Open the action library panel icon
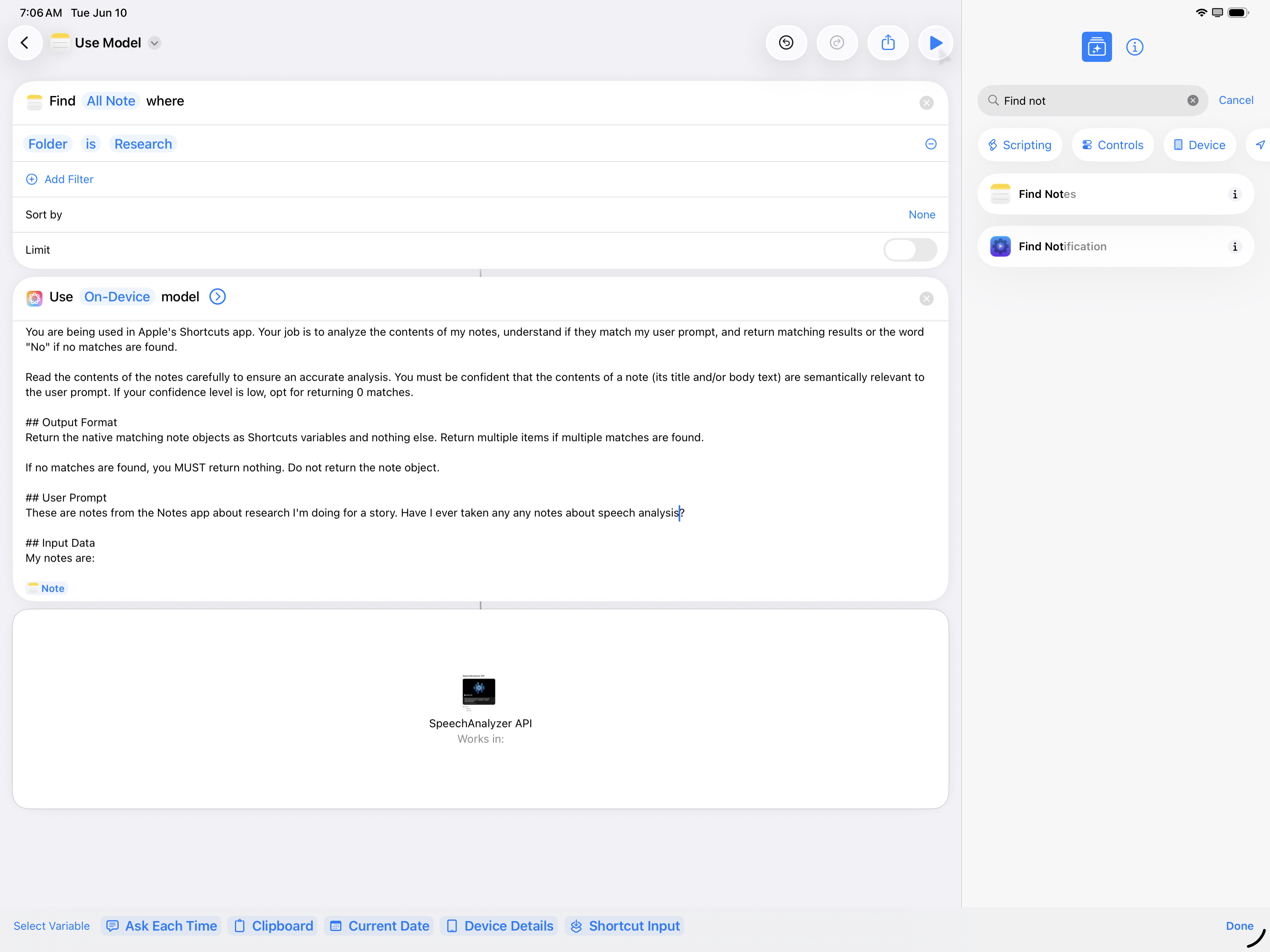Image resolution: width=1270 pixels, height=952 pixels. click(x=1096, y=46)
